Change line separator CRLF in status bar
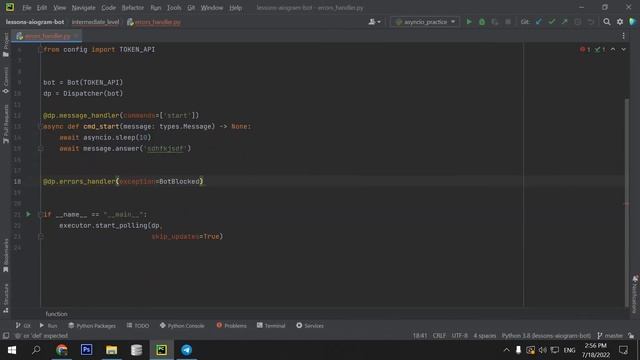The height and width of the screenshot is (360, 640). tap(439, 336)
